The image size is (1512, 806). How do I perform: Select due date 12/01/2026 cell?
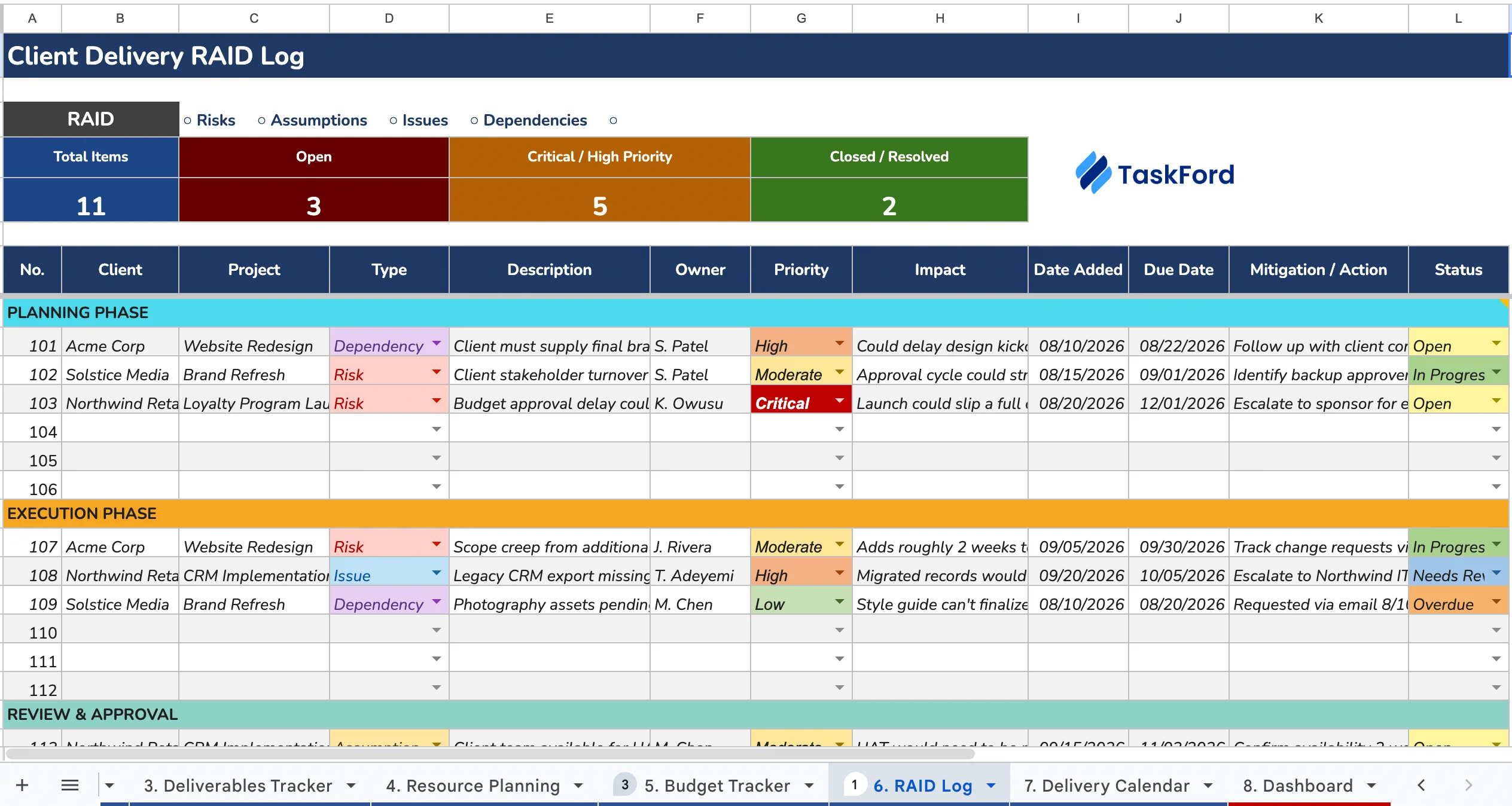(1179, 401)
